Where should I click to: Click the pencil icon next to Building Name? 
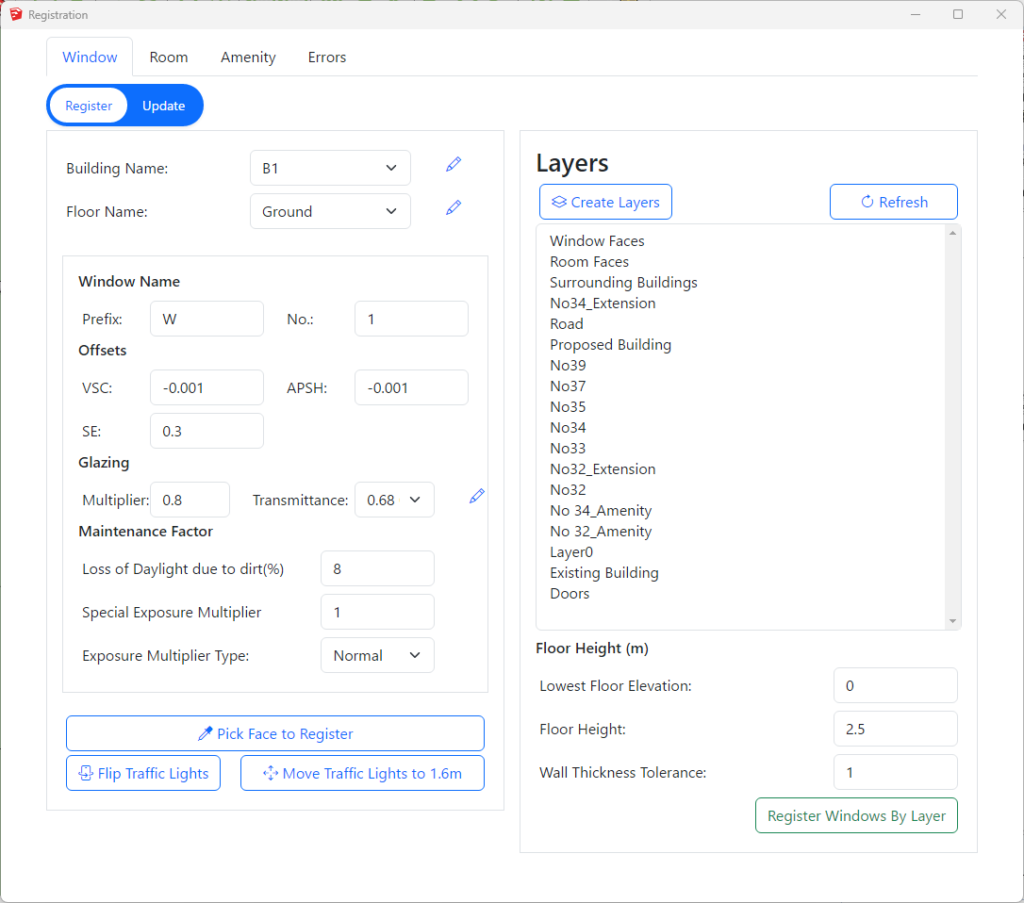[x=454, y=164]
